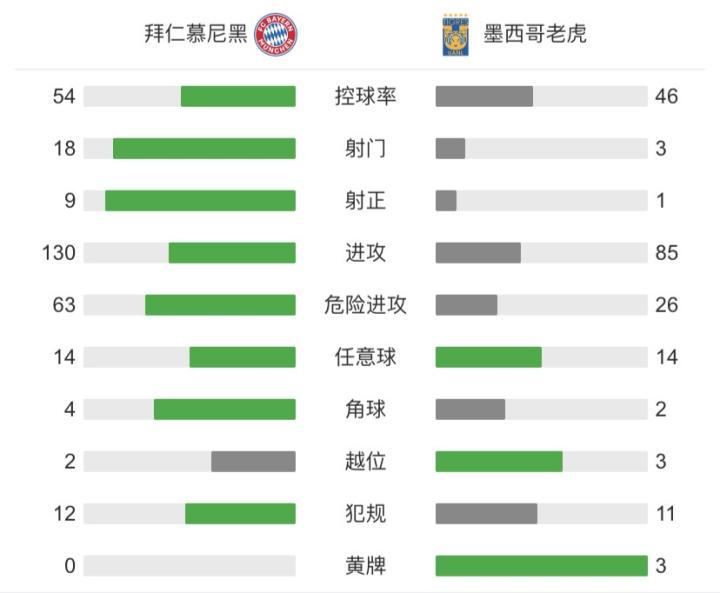Select the 射门 stat label
Image resolution: width=720 pixels, height=593 pixels.
[365, 149]
